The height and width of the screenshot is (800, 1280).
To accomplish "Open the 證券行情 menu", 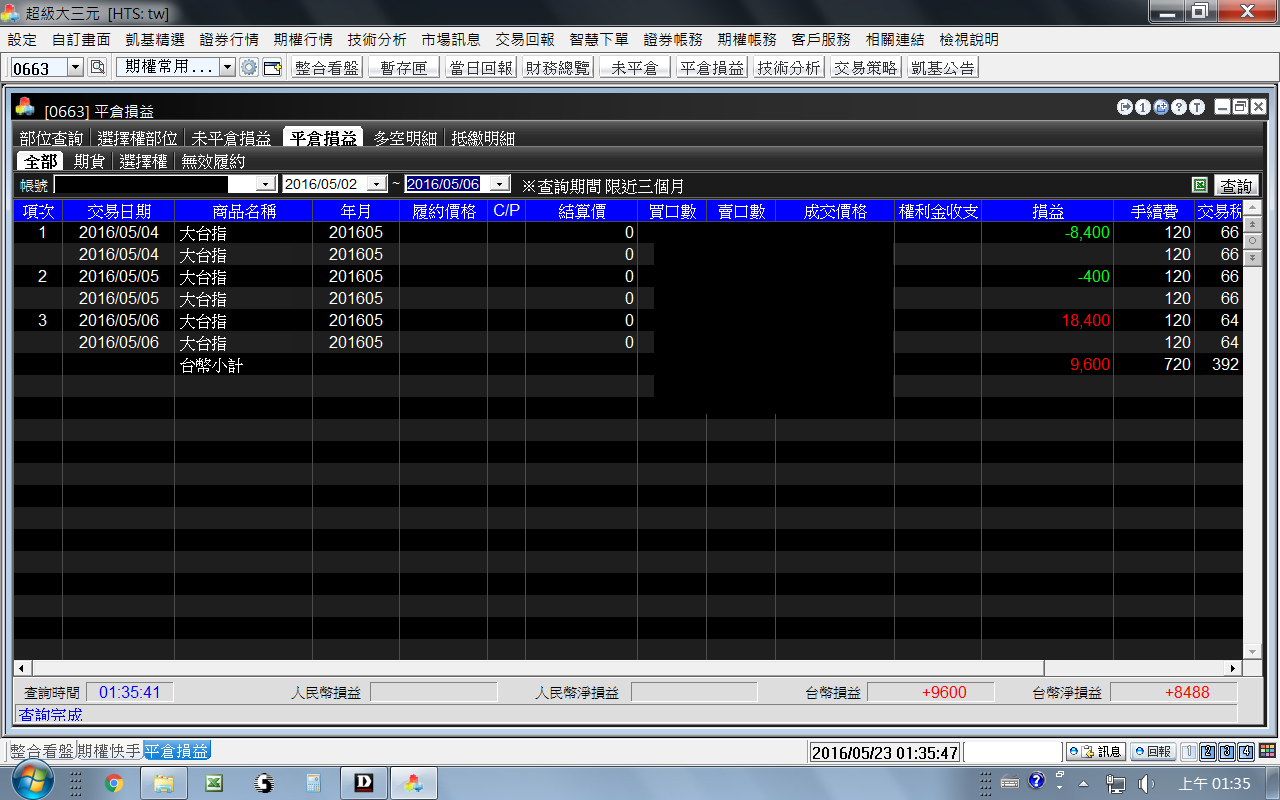I will tap(229, 40).
